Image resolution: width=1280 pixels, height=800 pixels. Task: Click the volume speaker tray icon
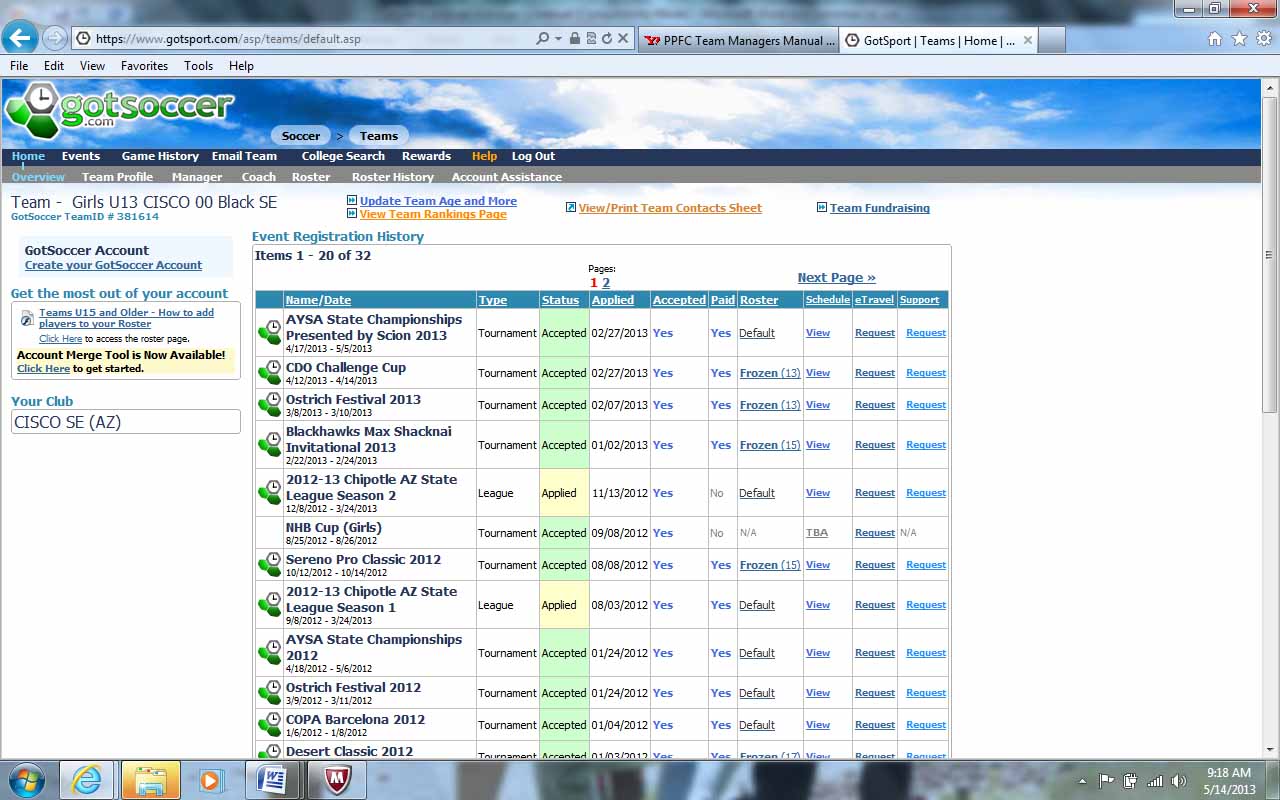[x=1179, y=781]
